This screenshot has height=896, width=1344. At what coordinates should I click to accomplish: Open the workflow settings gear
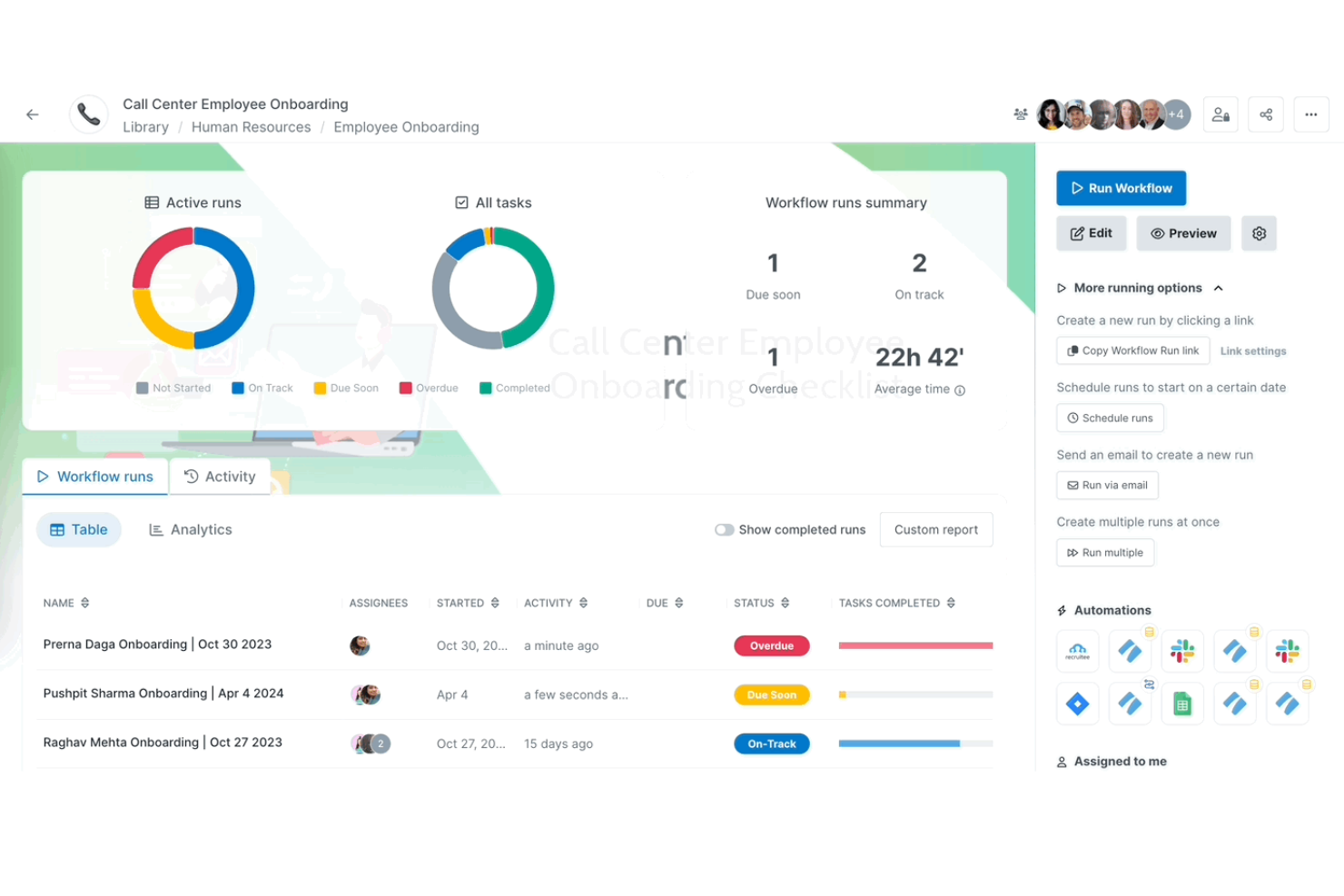tap(1259, 233)
